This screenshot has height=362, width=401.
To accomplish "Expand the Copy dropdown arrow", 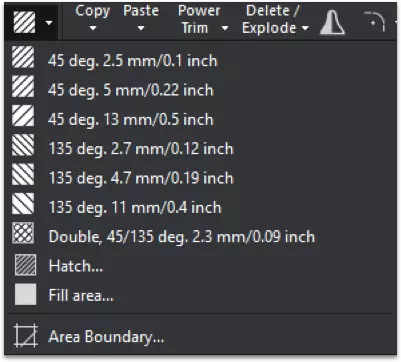I will 93,29.
